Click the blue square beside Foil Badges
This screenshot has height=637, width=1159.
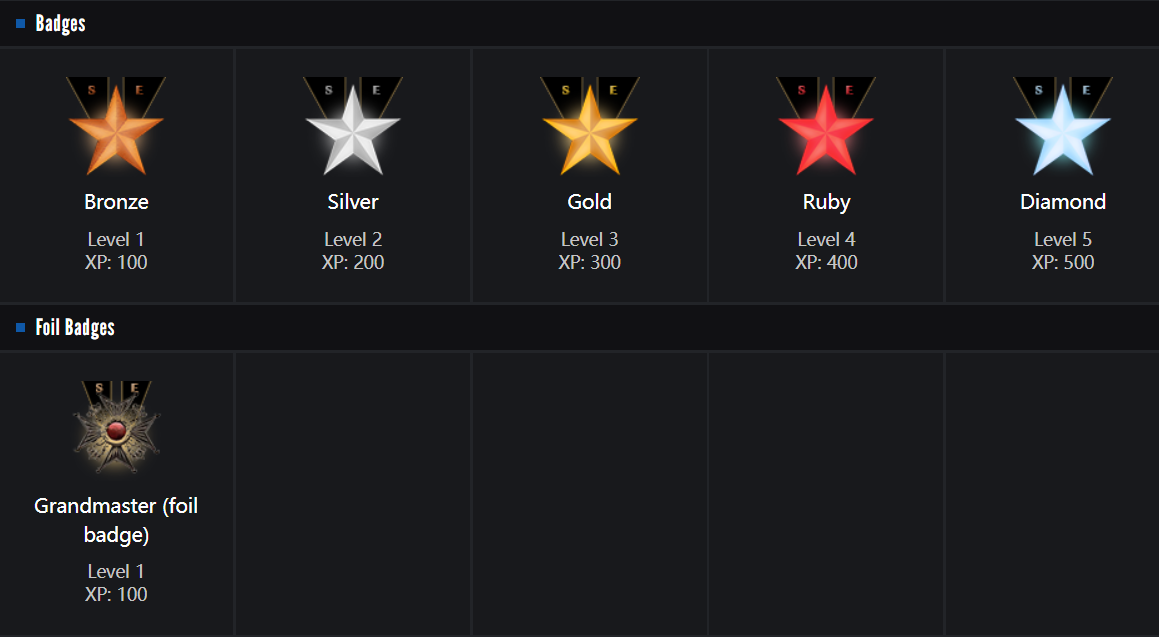click(20, 328)
